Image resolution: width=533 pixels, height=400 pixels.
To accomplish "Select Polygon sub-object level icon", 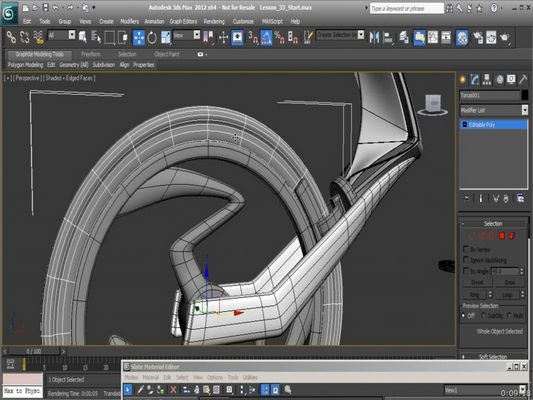I will [x=502, y=236].
